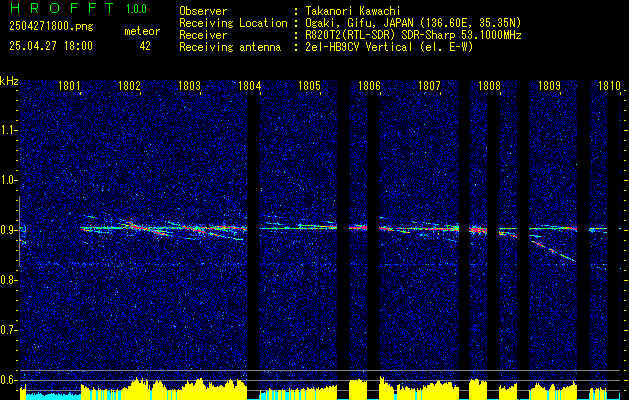The width and height of the screenshot is (629, 400).
Task: Click the 0.6 kHz axis label
Action: (x=9, y=380)
